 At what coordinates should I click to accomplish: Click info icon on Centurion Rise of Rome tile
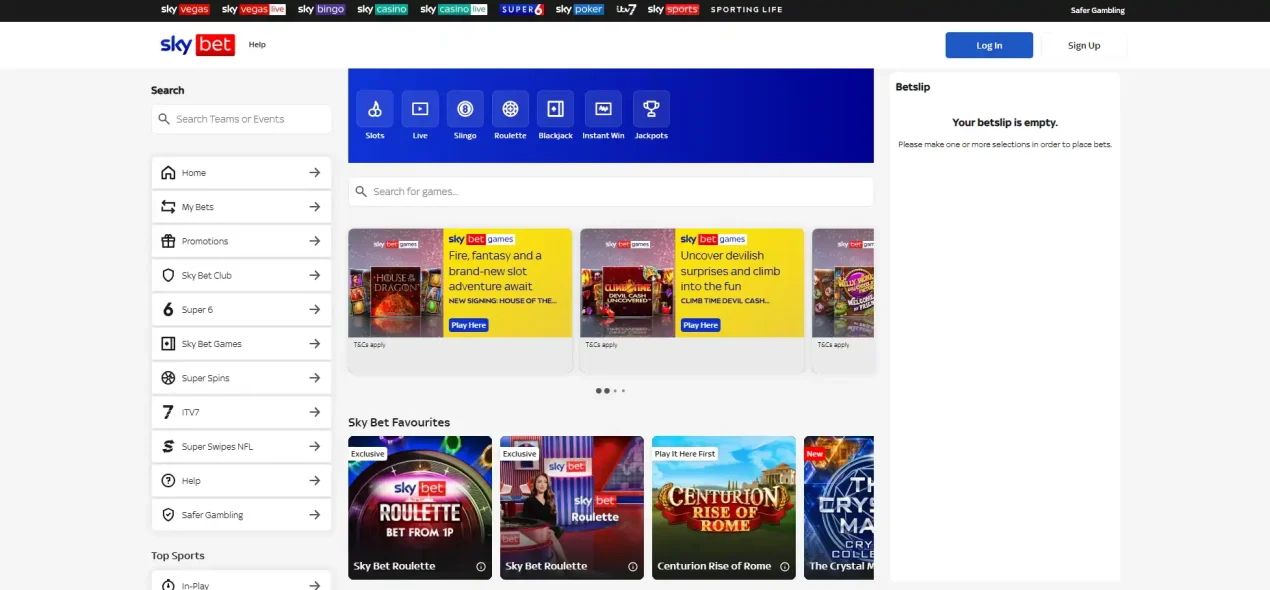pyautogui.click(x=785, y=566)
